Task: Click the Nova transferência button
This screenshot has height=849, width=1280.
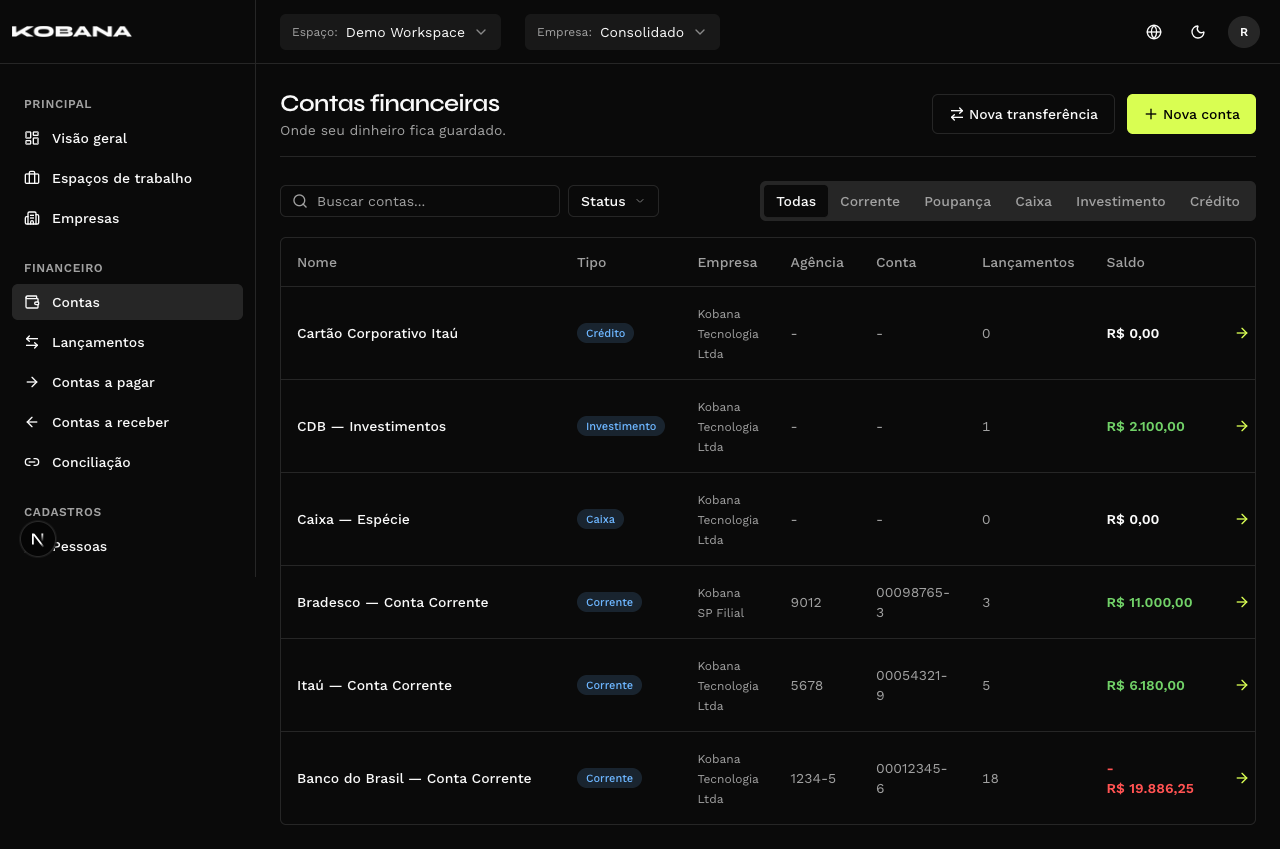Action: (x=1023, y=114)
